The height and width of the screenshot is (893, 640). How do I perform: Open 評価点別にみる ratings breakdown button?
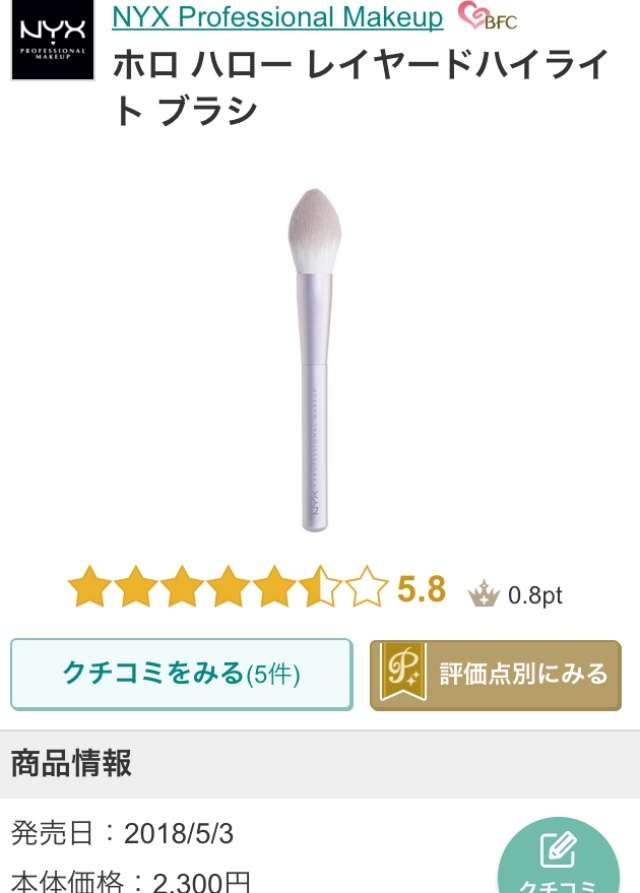[x=495, y=675]
